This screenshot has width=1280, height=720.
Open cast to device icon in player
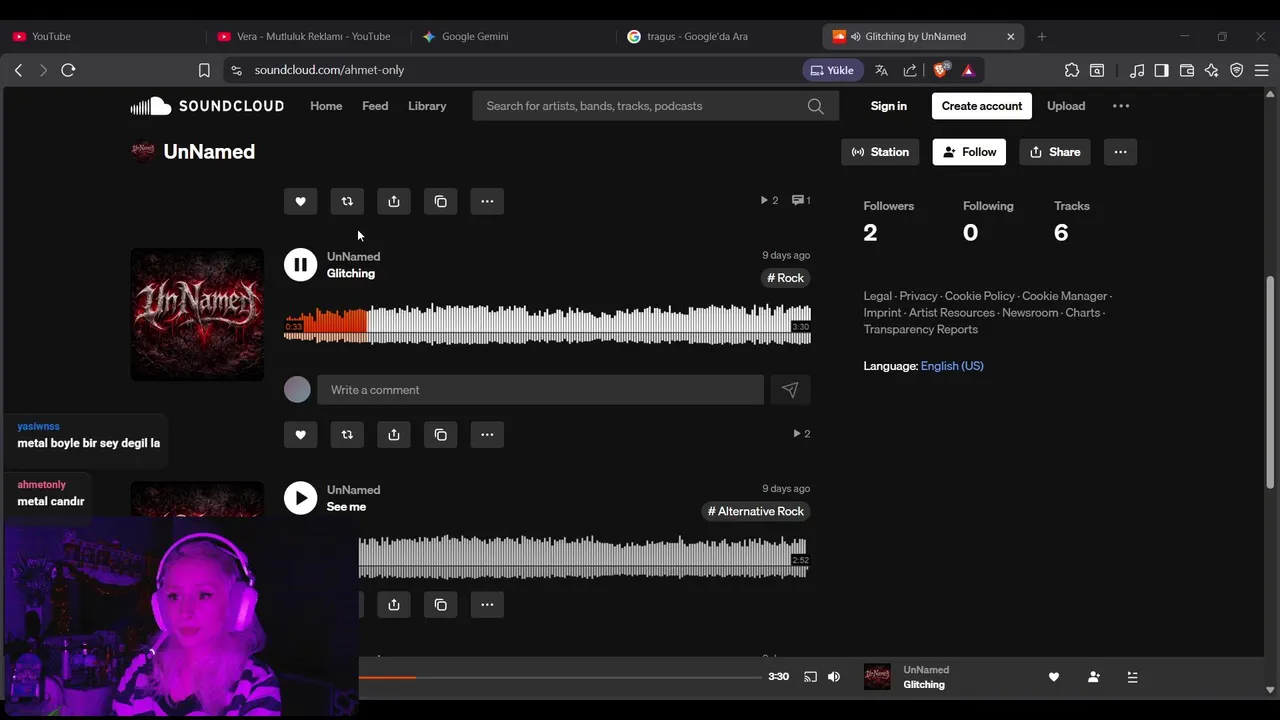click(810, 677)
